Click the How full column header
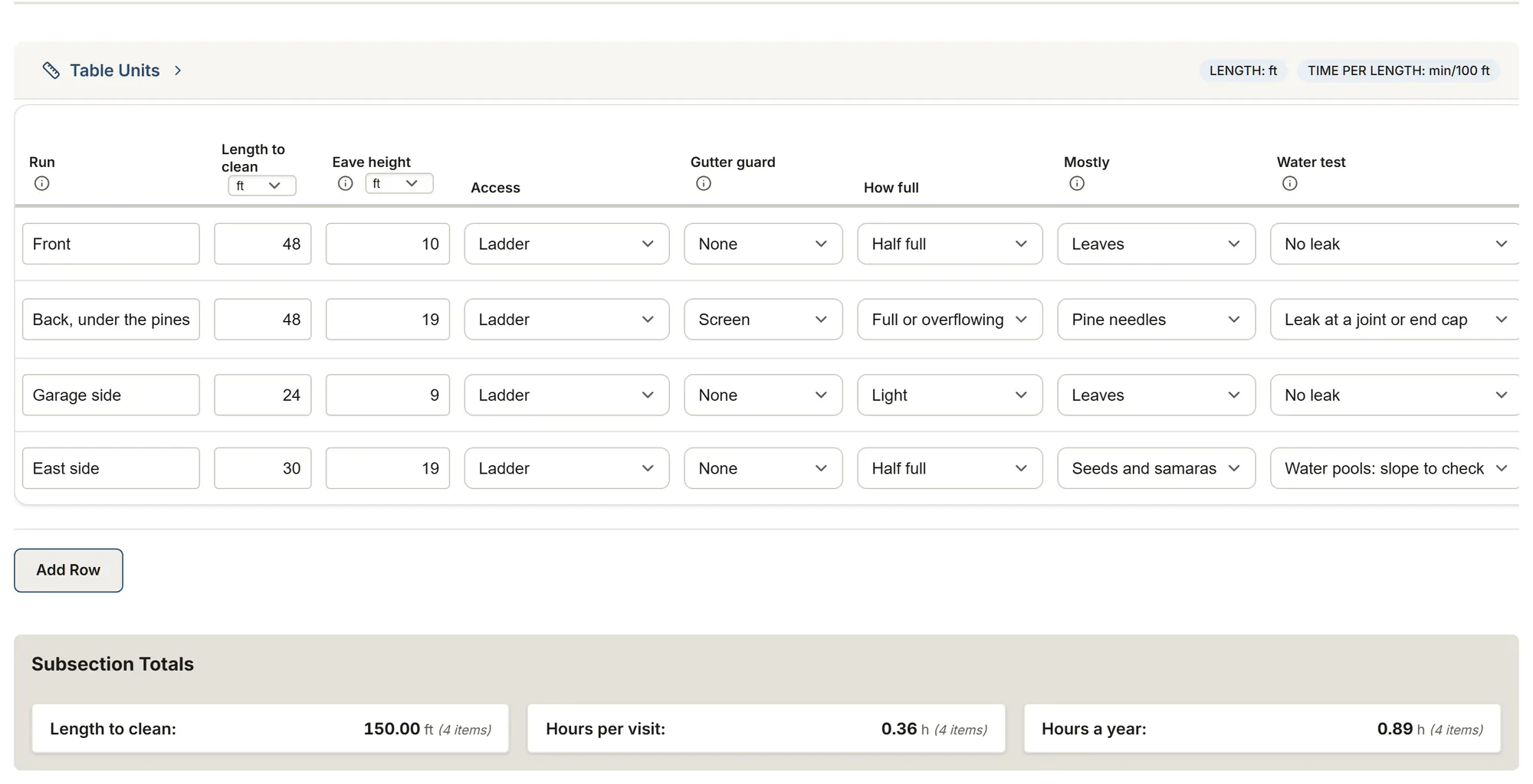Viewport: 1533px width, 784px height. point(891,188)
